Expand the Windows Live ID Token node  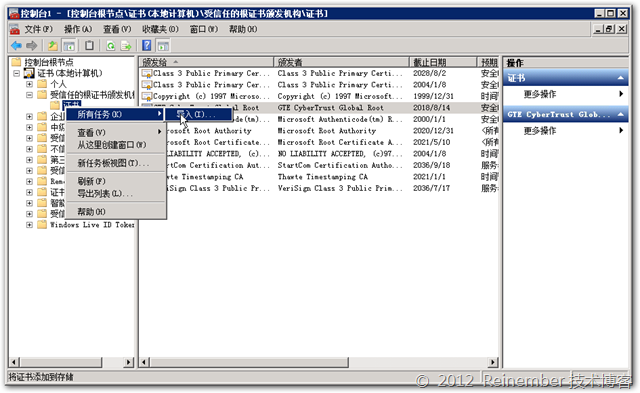tap(29, 225)
